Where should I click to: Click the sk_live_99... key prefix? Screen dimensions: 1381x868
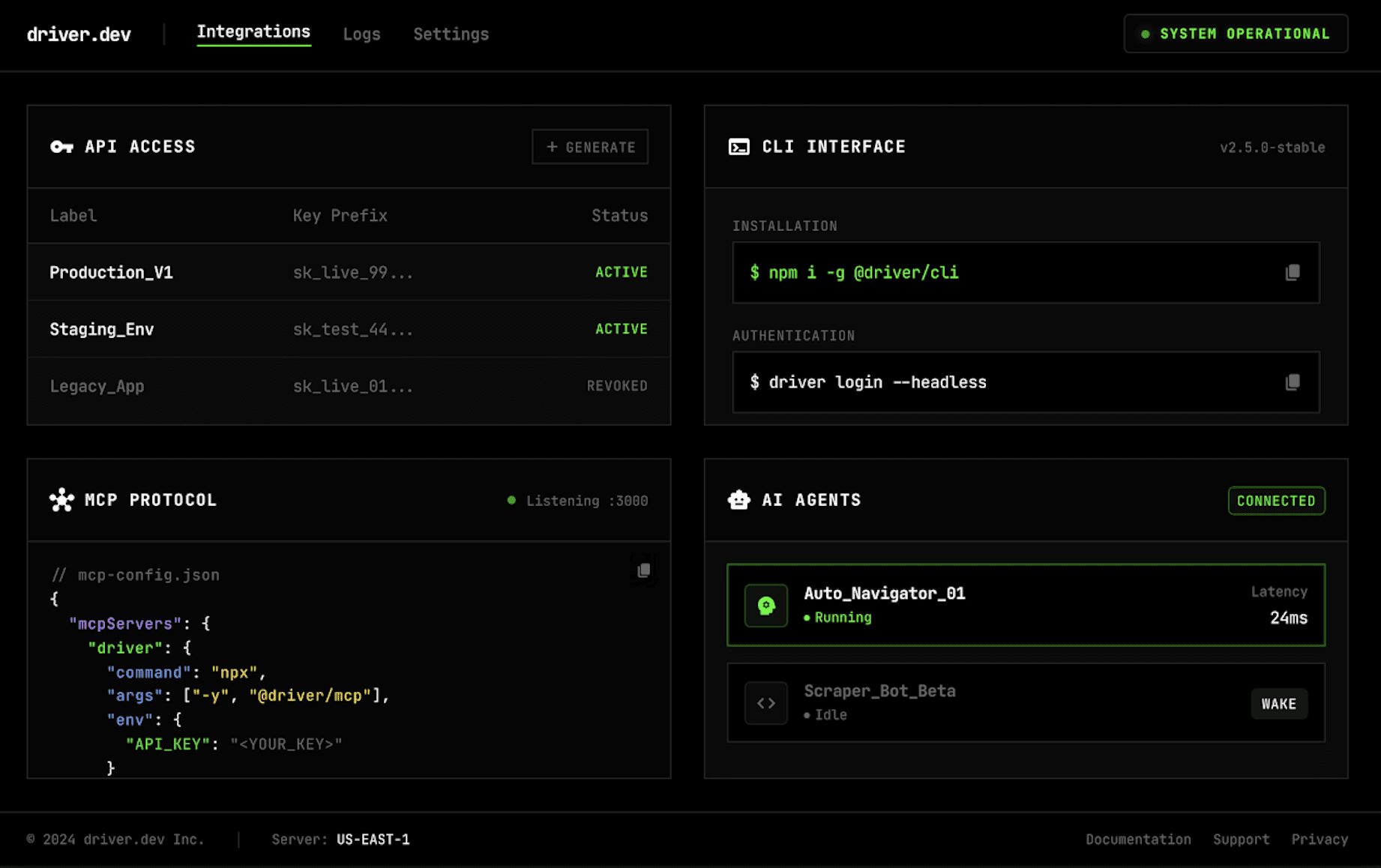click(x=352, y=272)
